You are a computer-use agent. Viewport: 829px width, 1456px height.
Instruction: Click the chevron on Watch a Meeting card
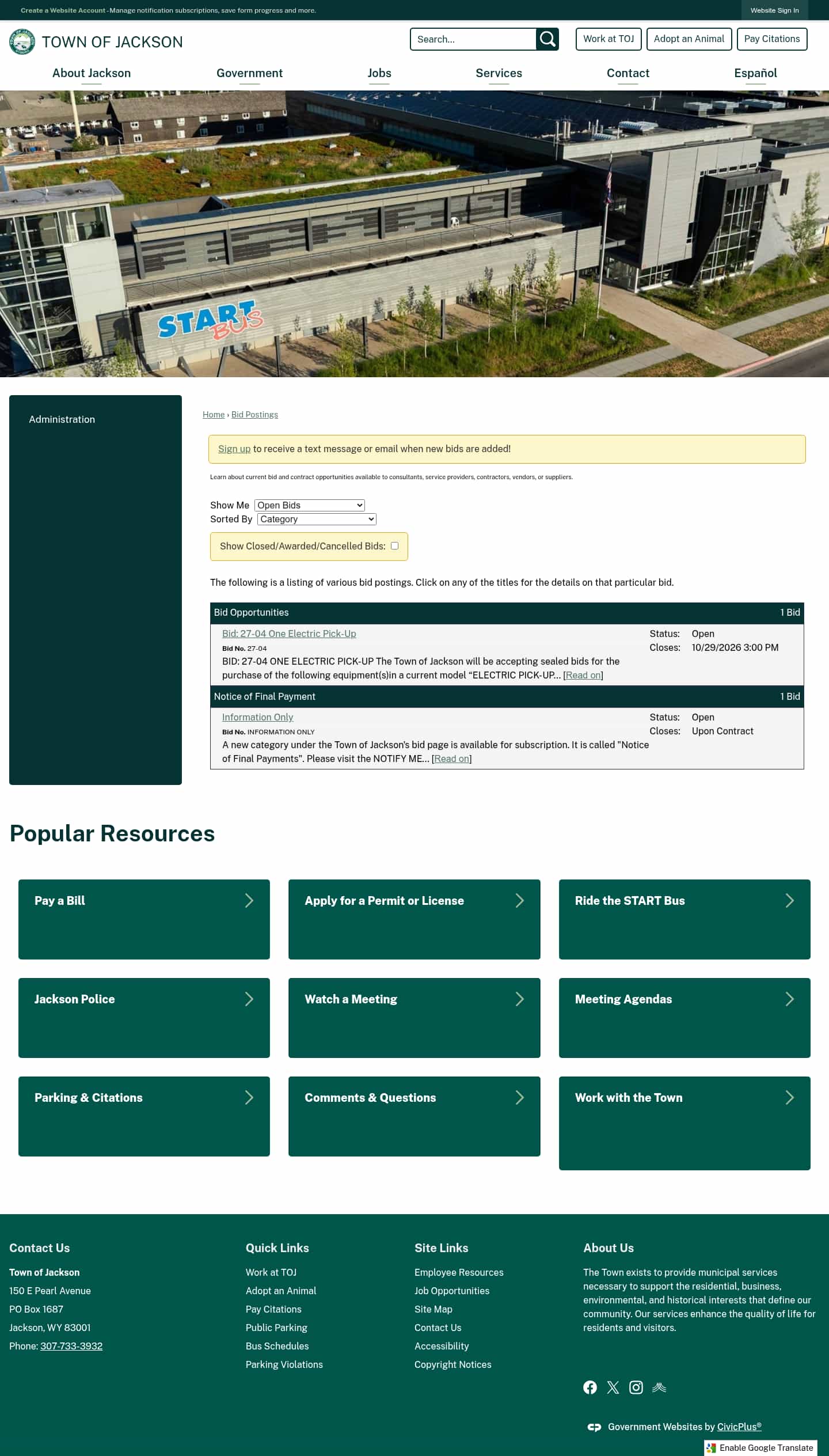tap(520, 999)
